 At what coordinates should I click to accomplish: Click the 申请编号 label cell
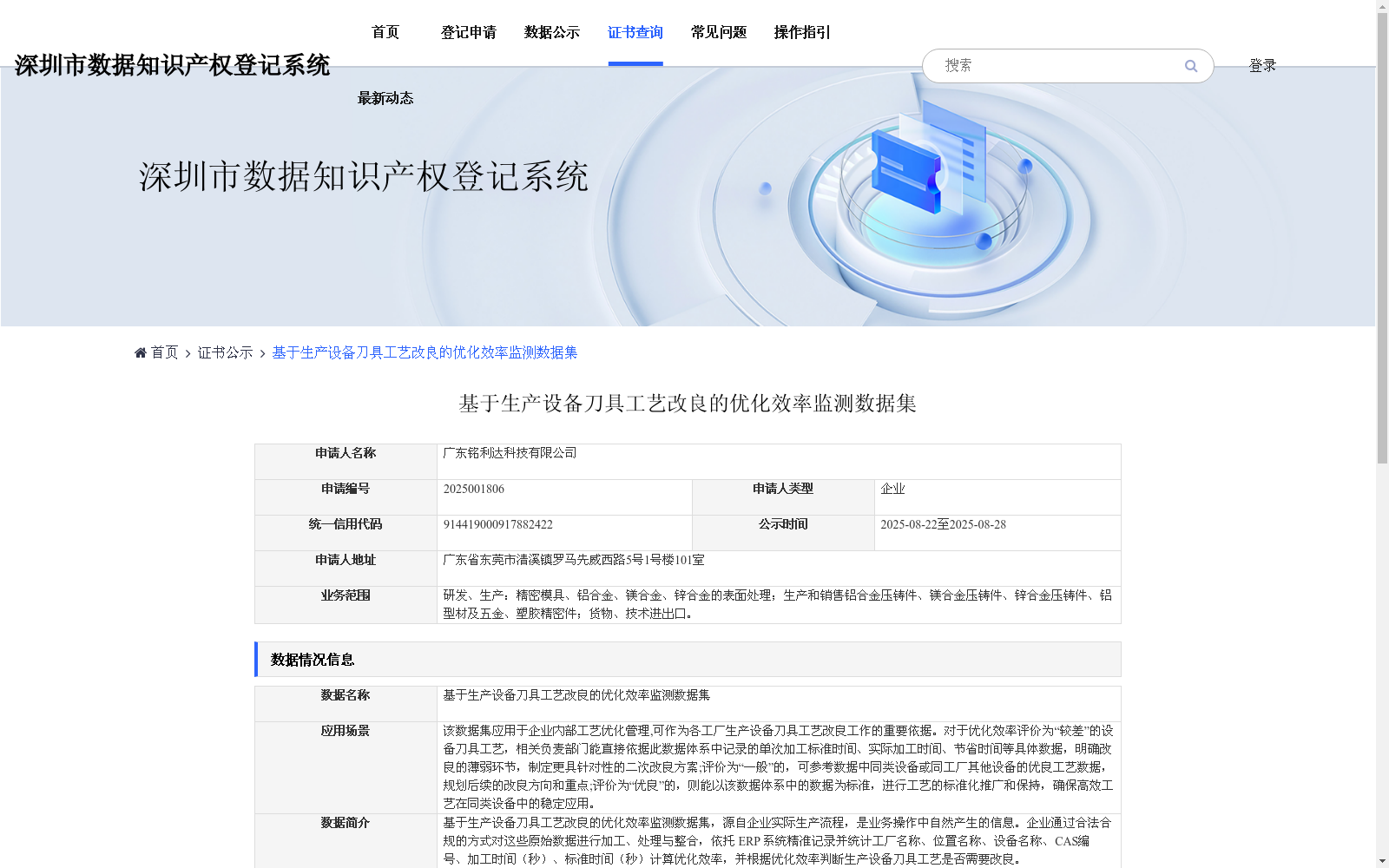pyautogui.click(x=346, y=497)
